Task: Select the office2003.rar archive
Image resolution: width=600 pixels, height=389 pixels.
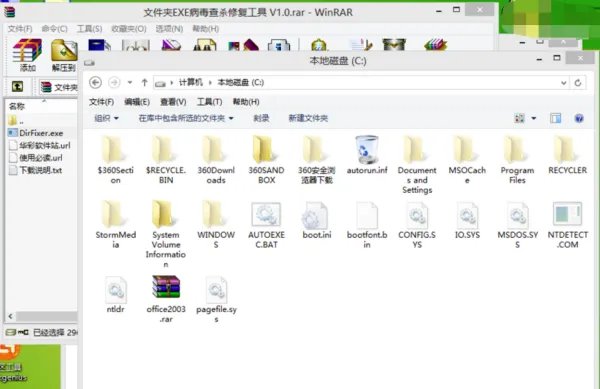Action: click(166, 299)
